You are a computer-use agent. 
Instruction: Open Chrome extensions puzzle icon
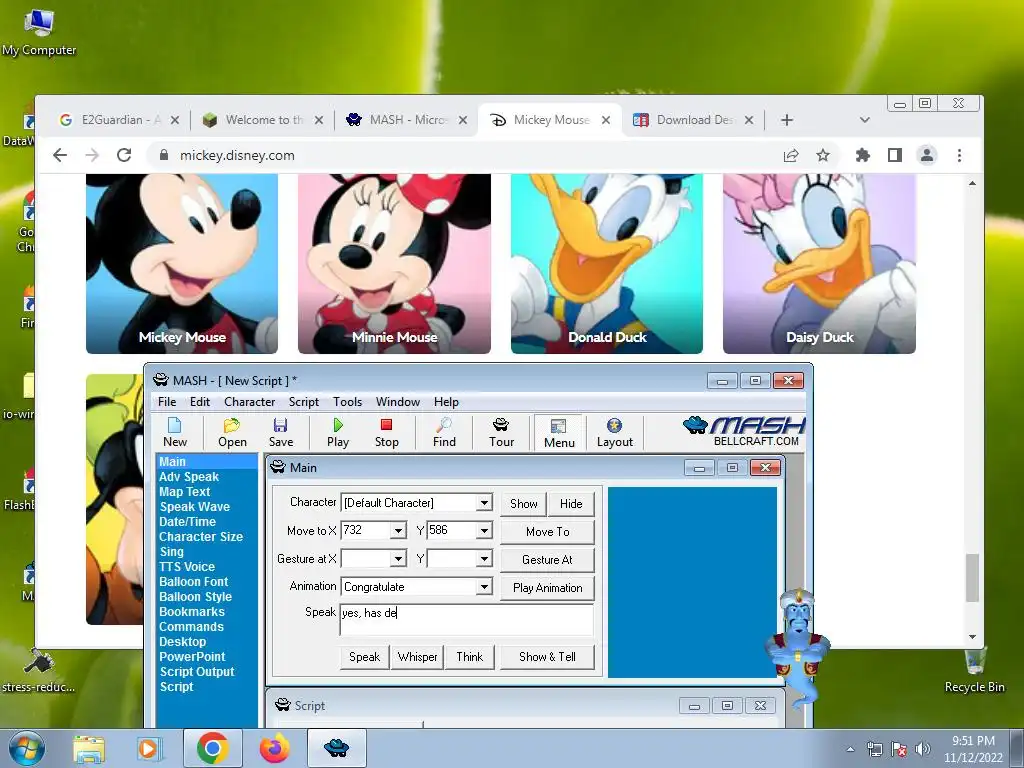click(863, 155)
